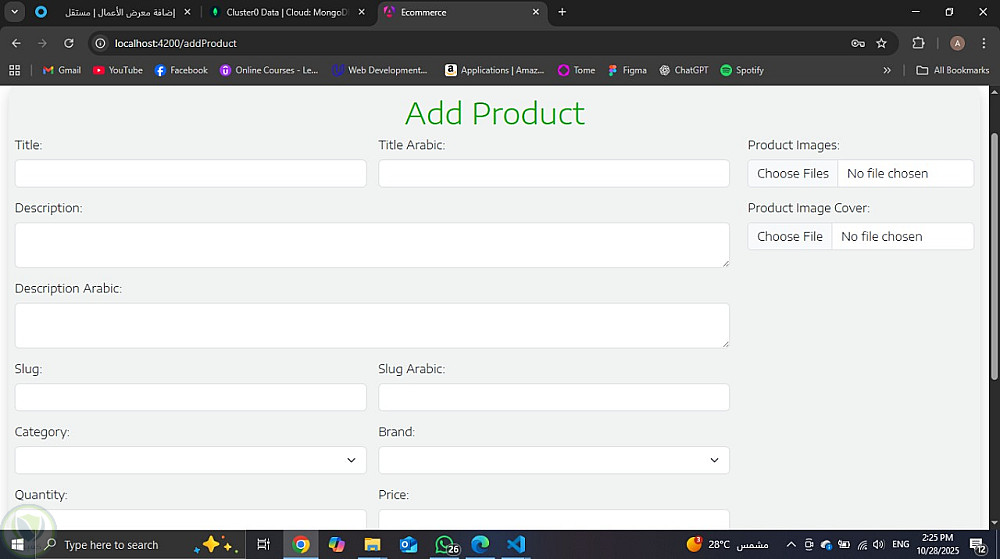Open Online Courses bookmark

[x=269, y=70]
